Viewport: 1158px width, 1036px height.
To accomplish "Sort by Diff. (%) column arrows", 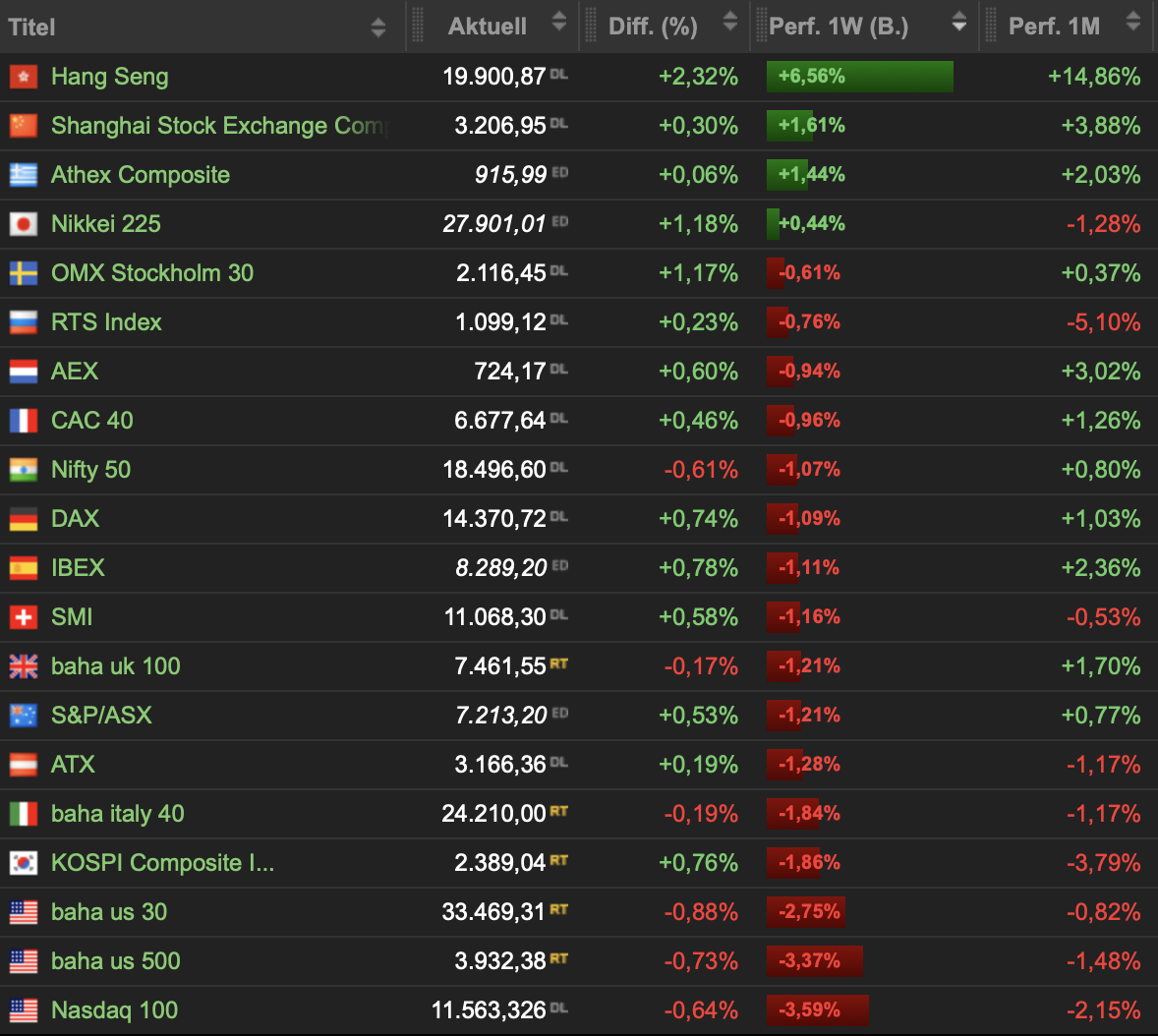I will pyautogui.click(x=729, y=22).
